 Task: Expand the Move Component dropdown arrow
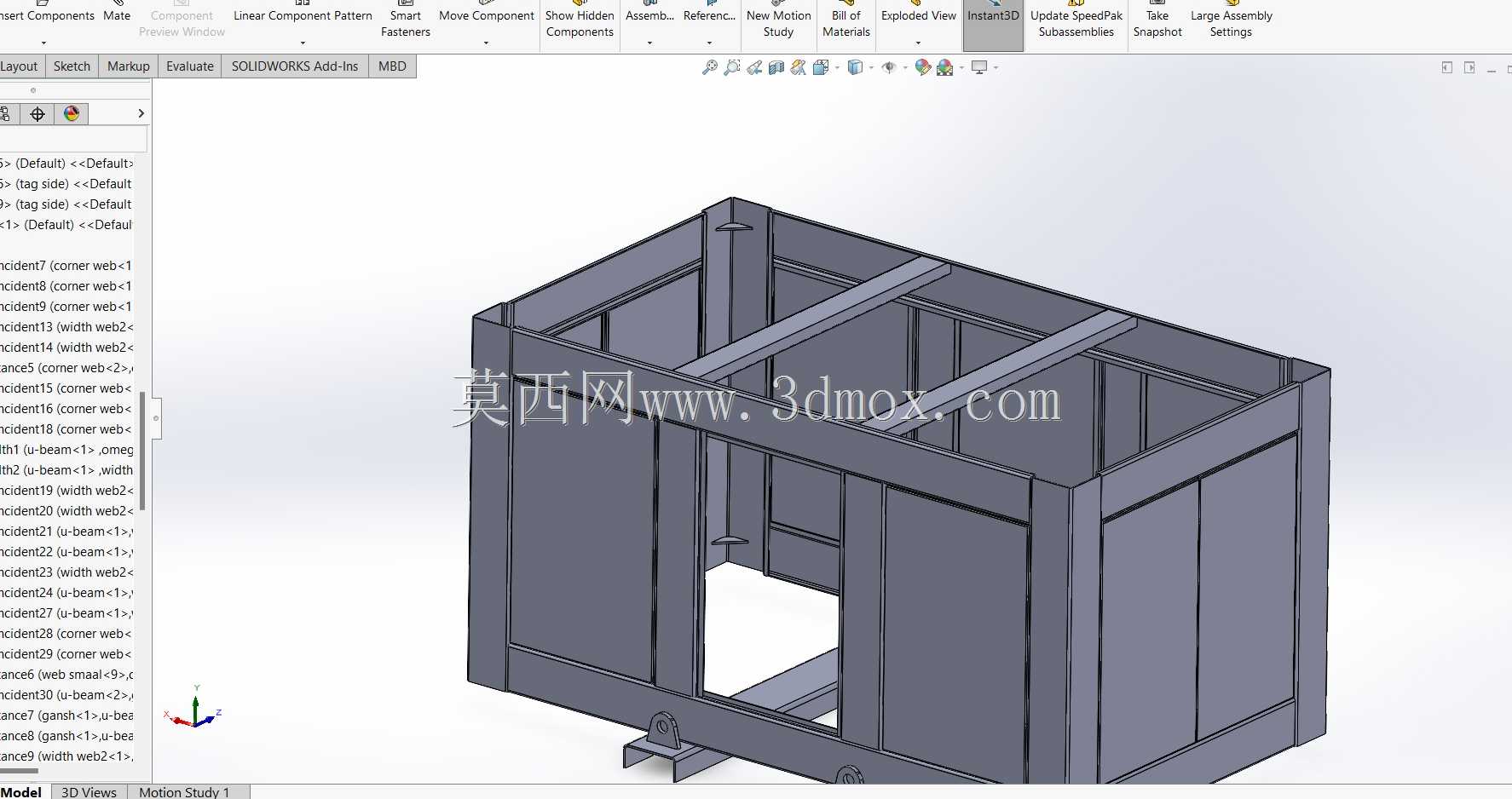486,43
